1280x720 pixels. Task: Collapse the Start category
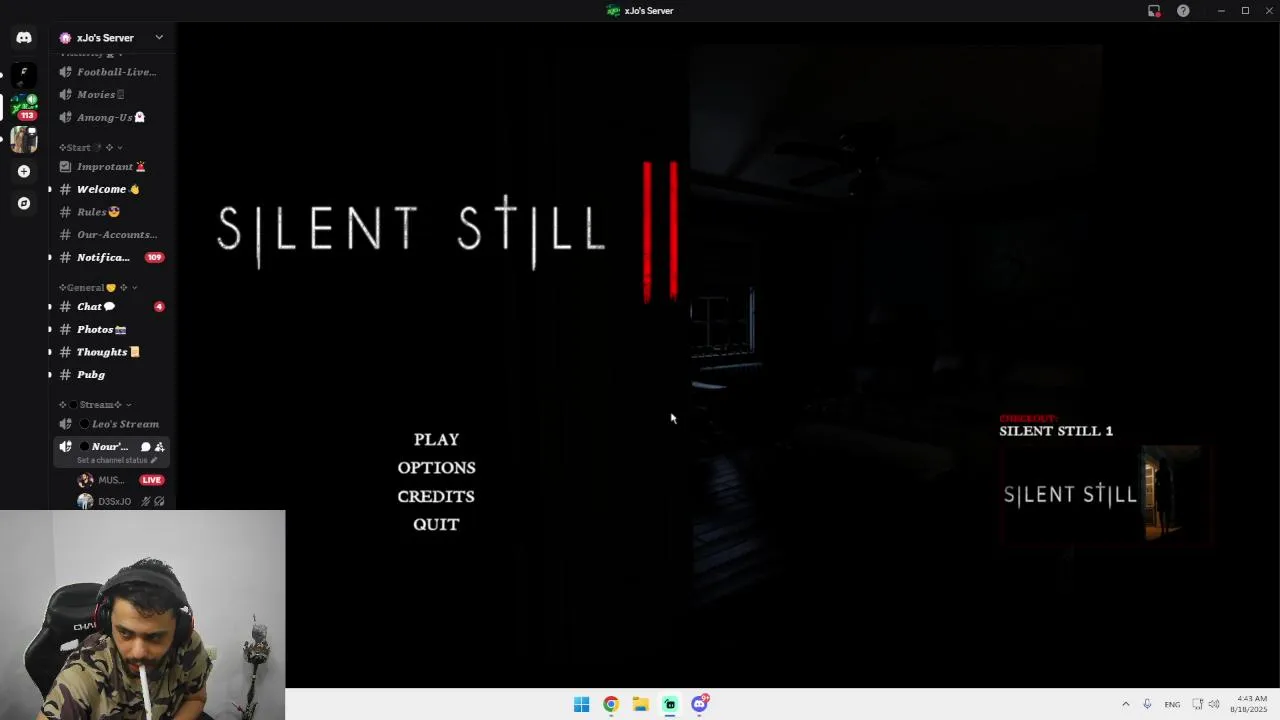coord(90,147)
